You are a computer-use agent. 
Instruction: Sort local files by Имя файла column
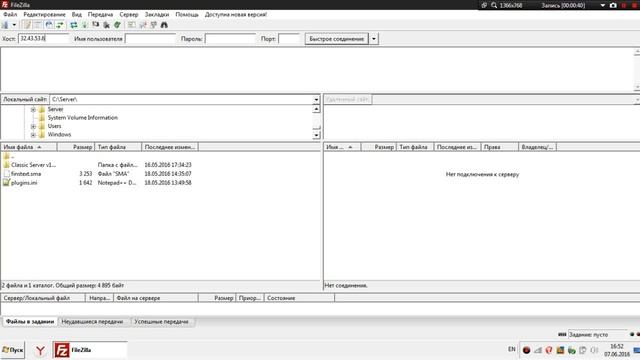(29, 147)
